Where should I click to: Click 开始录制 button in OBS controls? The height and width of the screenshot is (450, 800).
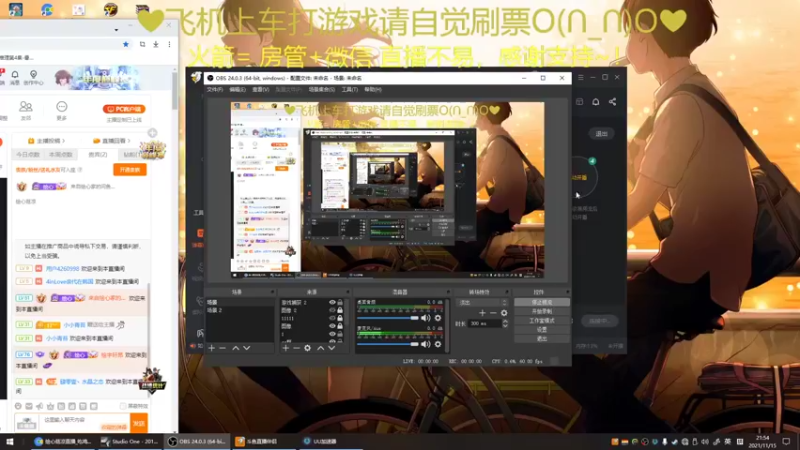click(x=542, y=311)
